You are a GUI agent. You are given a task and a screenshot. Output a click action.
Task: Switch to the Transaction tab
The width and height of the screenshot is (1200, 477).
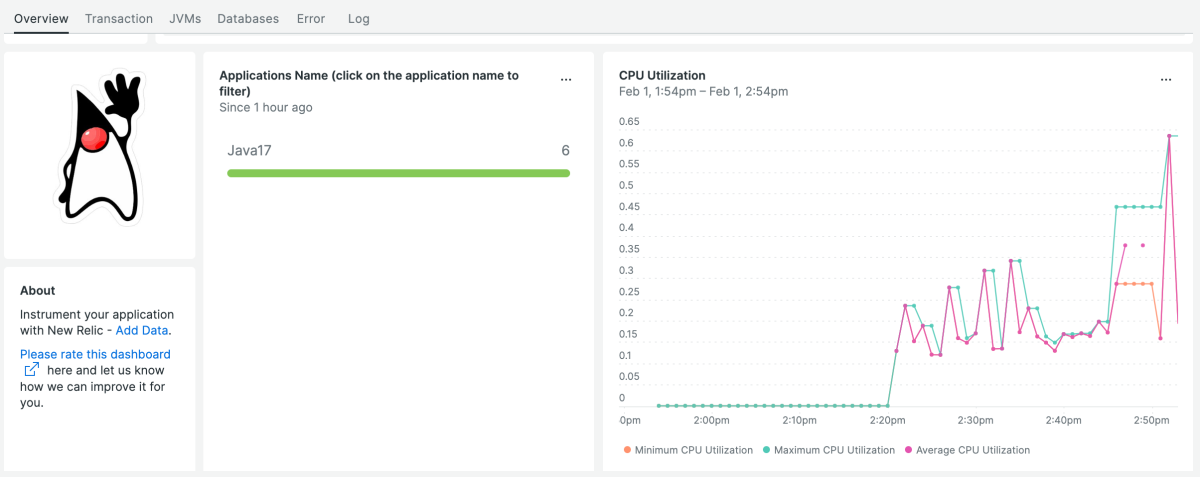coord(119,18)
